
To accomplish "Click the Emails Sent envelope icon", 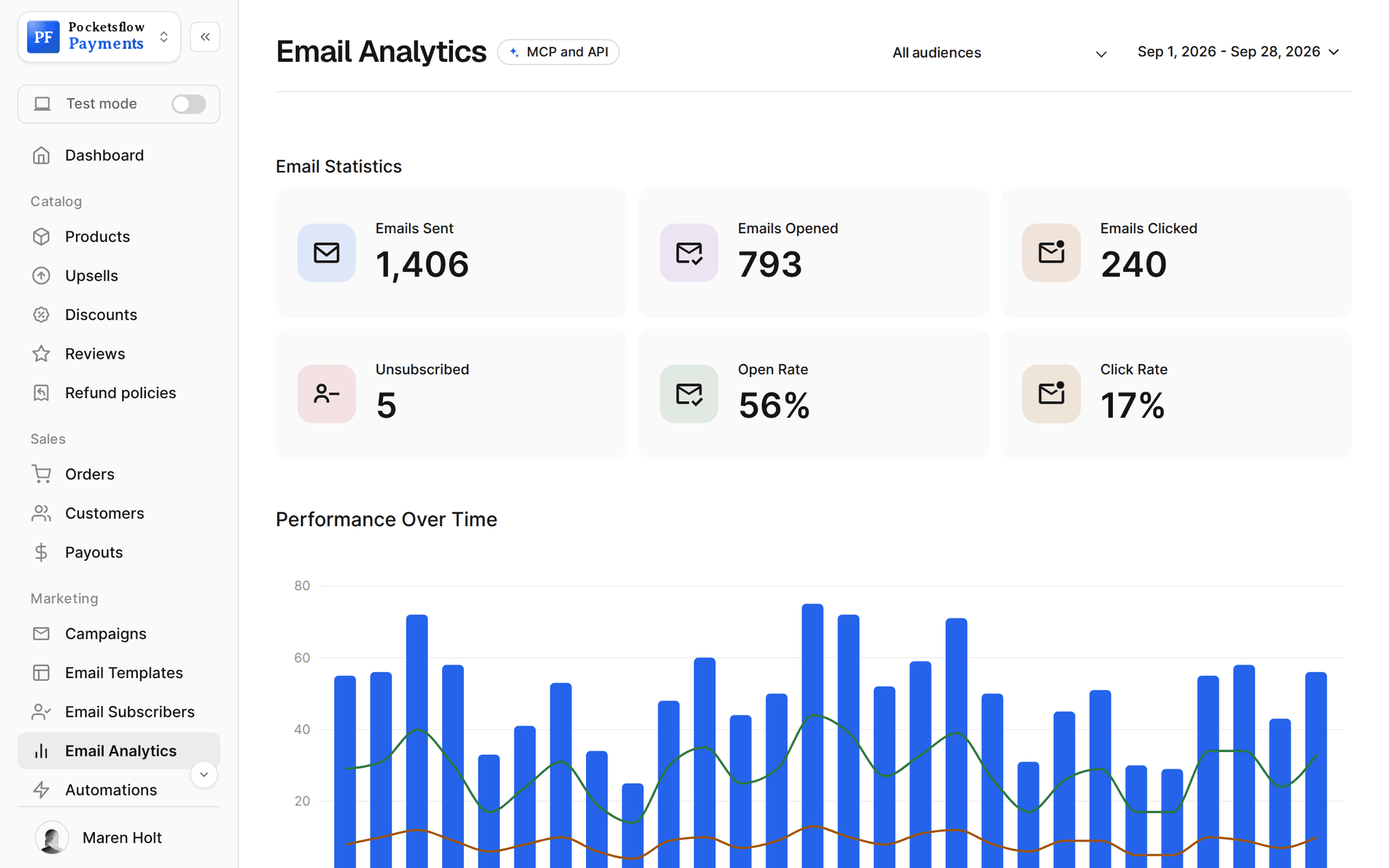I will point(326,253).
